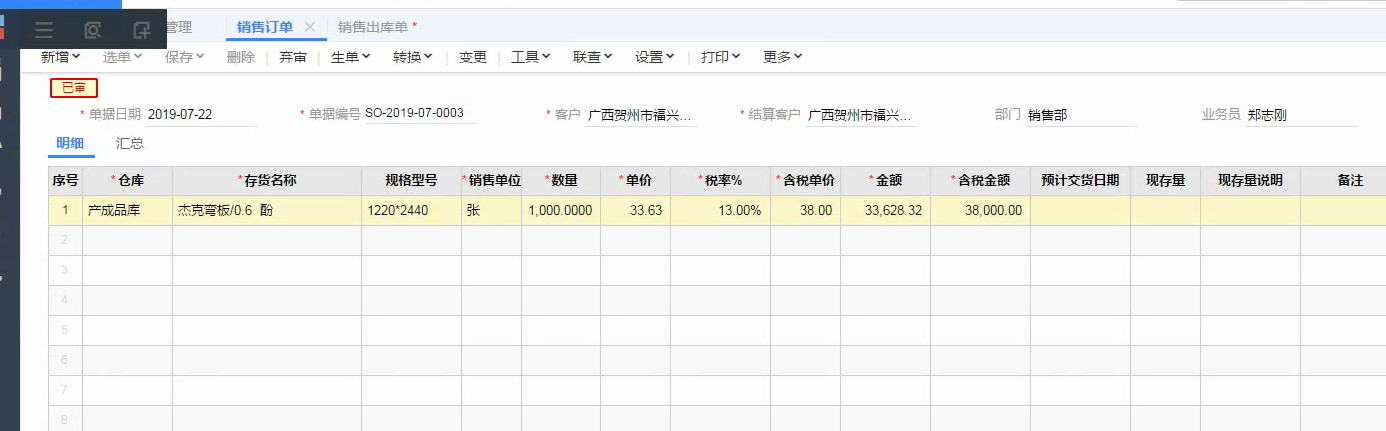The width and height of the screenshot is (1386, 431).
Task: Expand the 工具 dropdown
Action: click(531, 57)
